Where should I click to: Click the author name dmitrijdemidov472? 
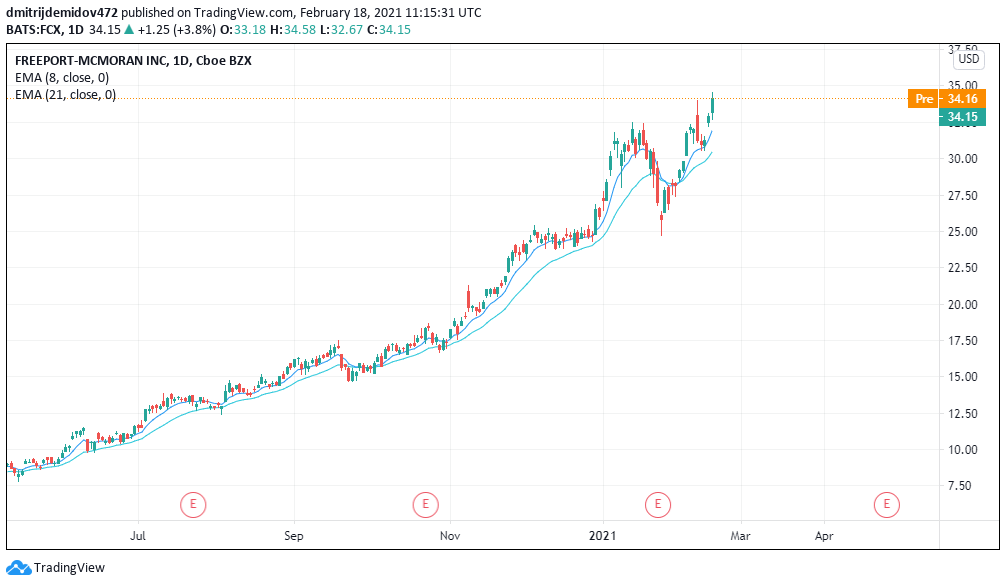tap(62, 12)
